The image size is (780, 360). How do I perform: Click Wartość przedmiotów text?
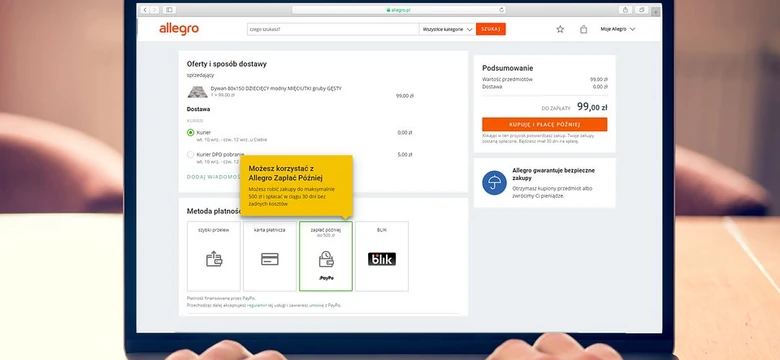point(507,80)
